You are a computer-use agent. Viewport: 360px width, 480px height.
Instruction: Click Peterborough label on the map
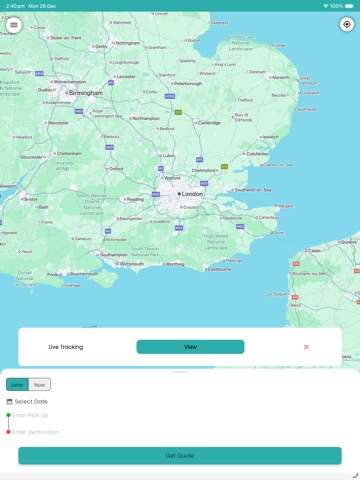(188, 84)
